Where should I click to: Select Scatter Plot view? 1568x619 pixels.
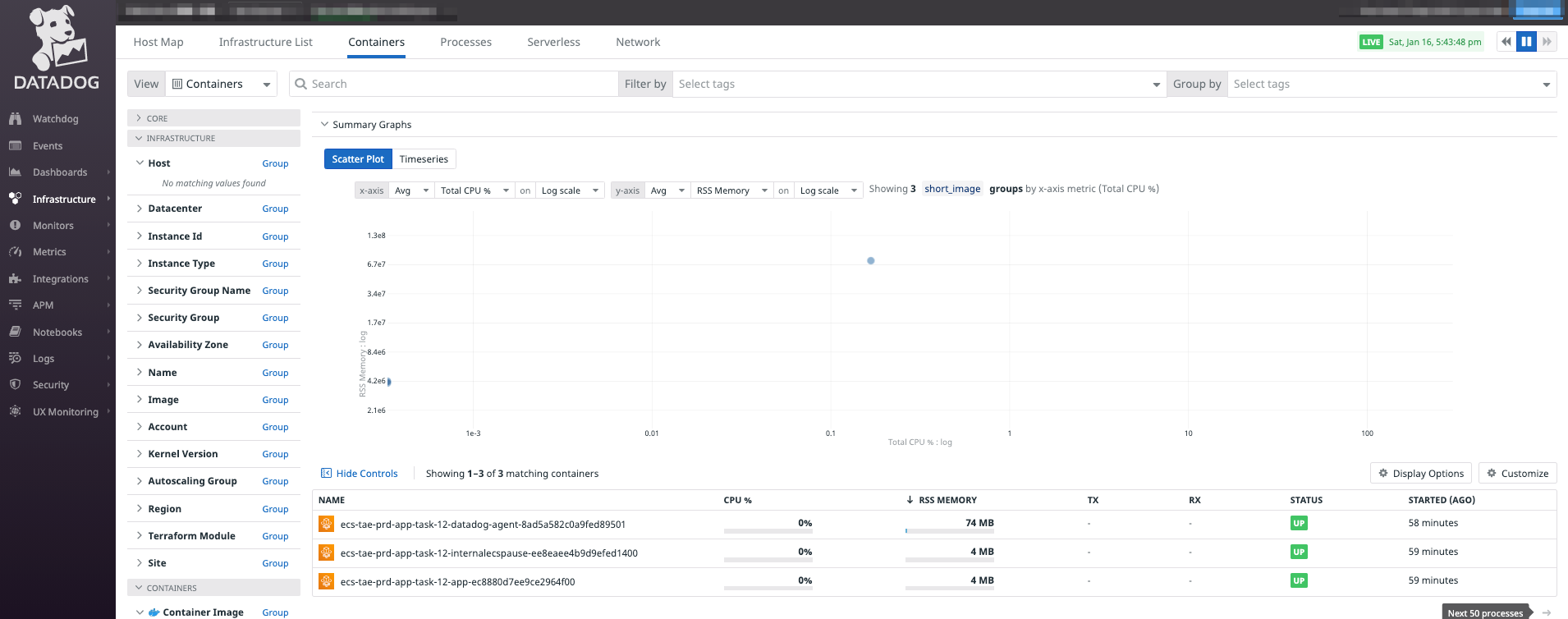tap(358, 159)
